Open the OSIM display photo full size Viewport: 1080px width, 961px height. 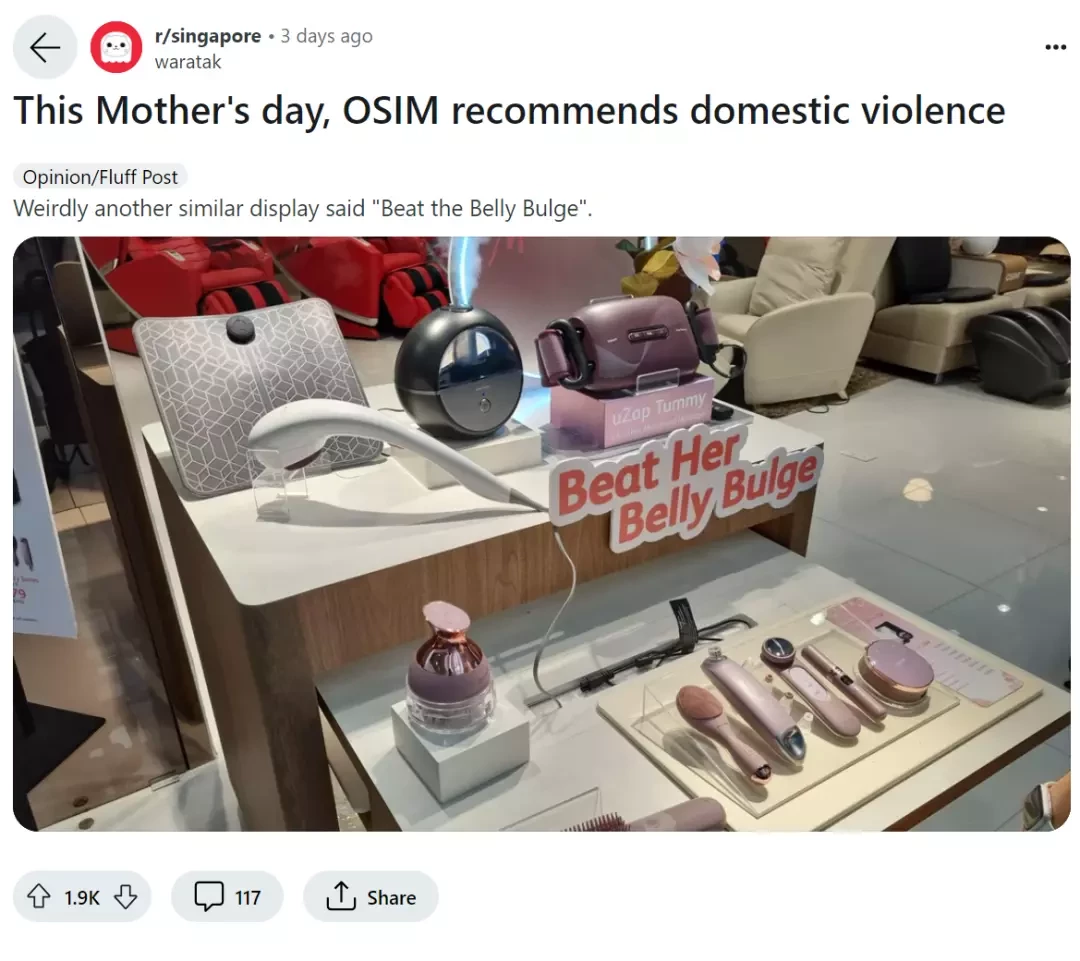541,534
